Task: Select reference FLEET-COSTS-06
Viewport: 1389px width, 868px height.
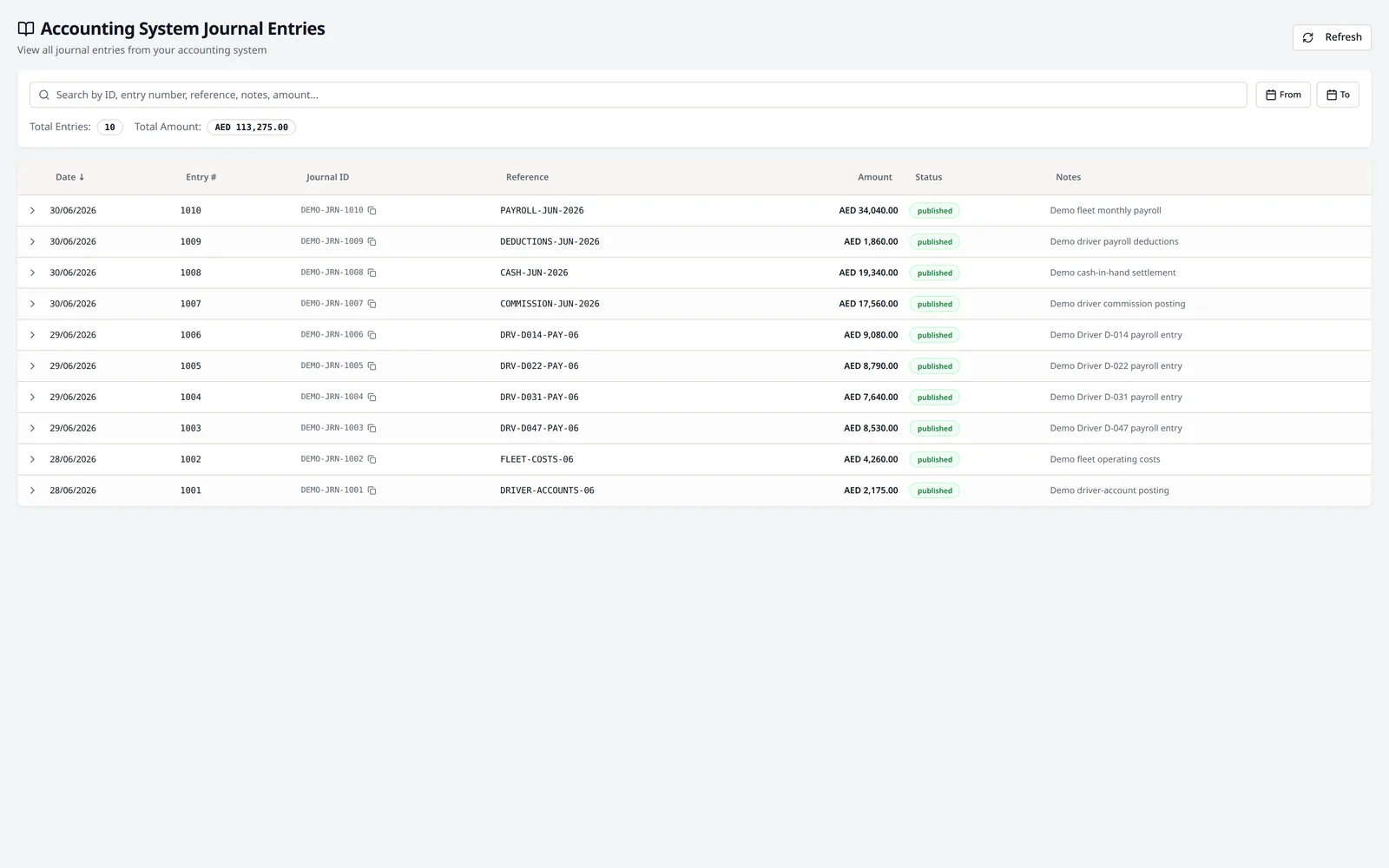Action: [537, 460]
